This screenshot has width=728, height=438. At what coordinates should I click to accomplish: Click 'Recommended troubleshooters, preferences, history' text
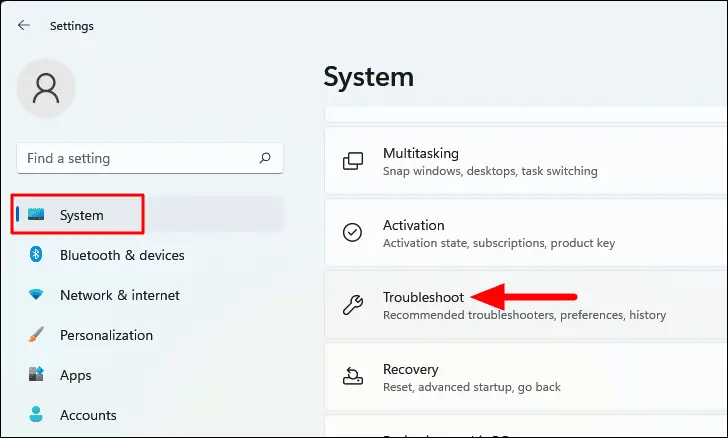point(524,315)
